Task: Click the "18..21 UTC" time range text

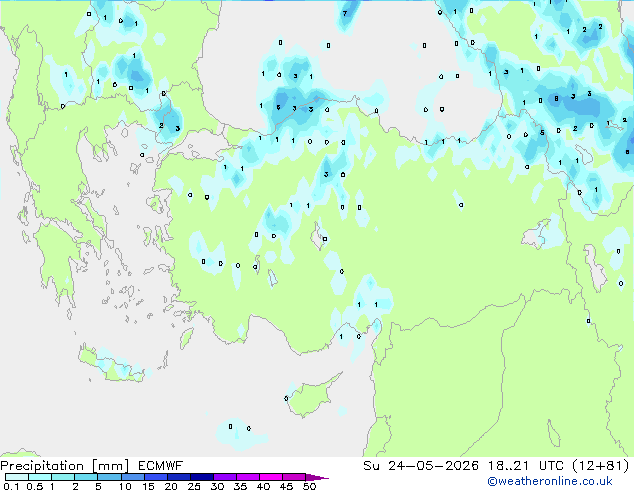Action: point(525,466)
